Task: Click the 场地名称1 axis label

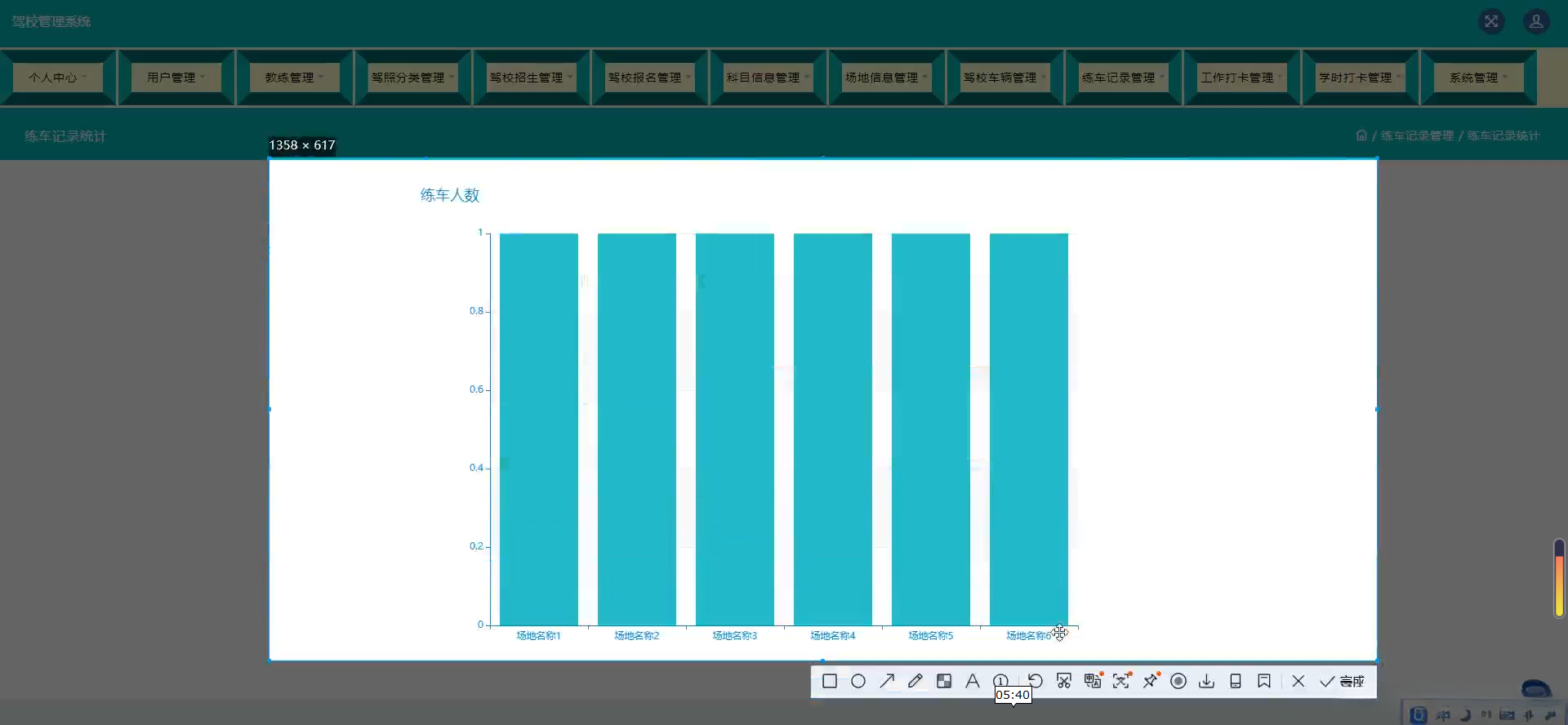Action: [539, 635]
